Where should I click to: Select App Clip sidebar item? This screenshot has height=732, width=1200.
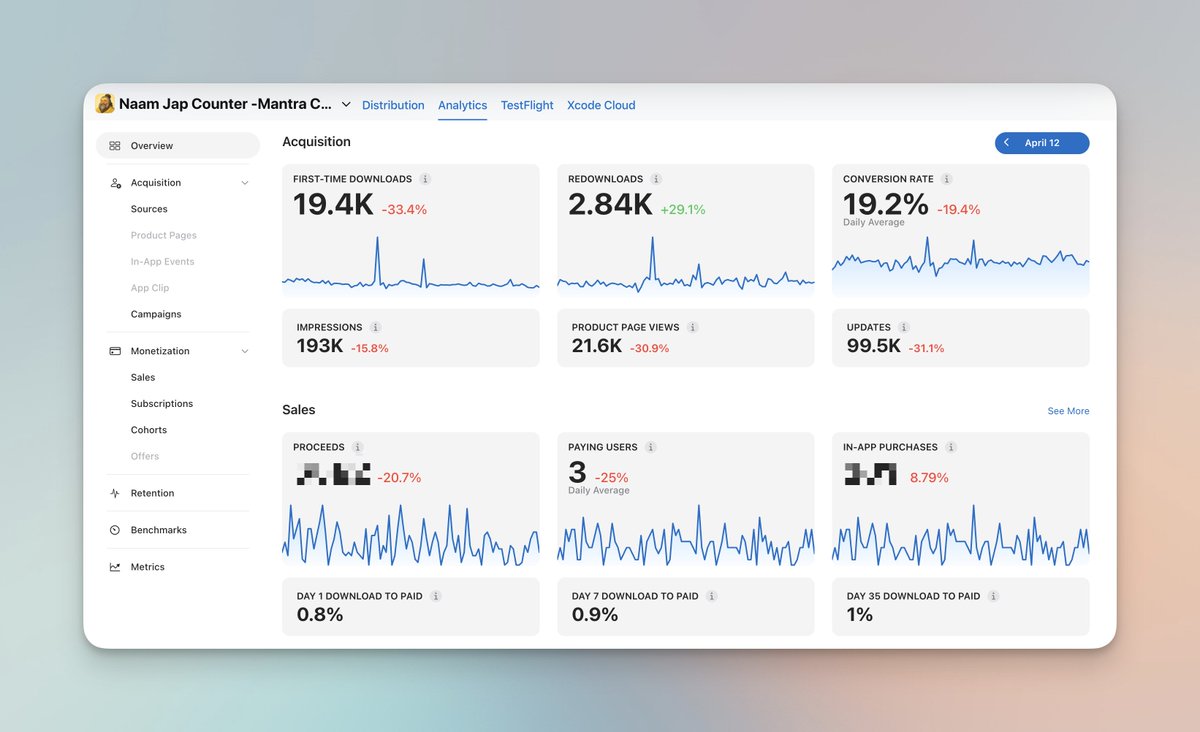(150, 288)
